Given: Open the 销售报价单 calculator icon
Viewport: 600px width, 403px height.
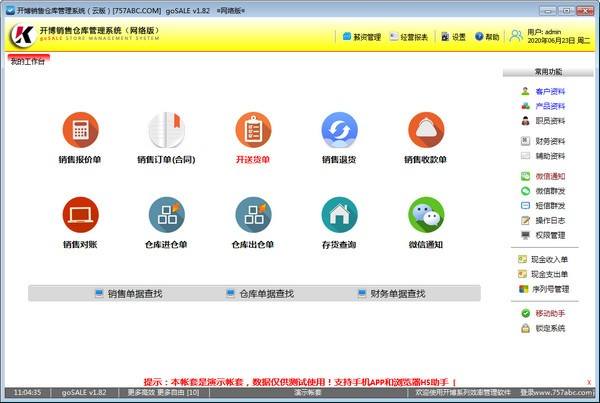Looking at the screenshot, I should (x=81, y=129).
